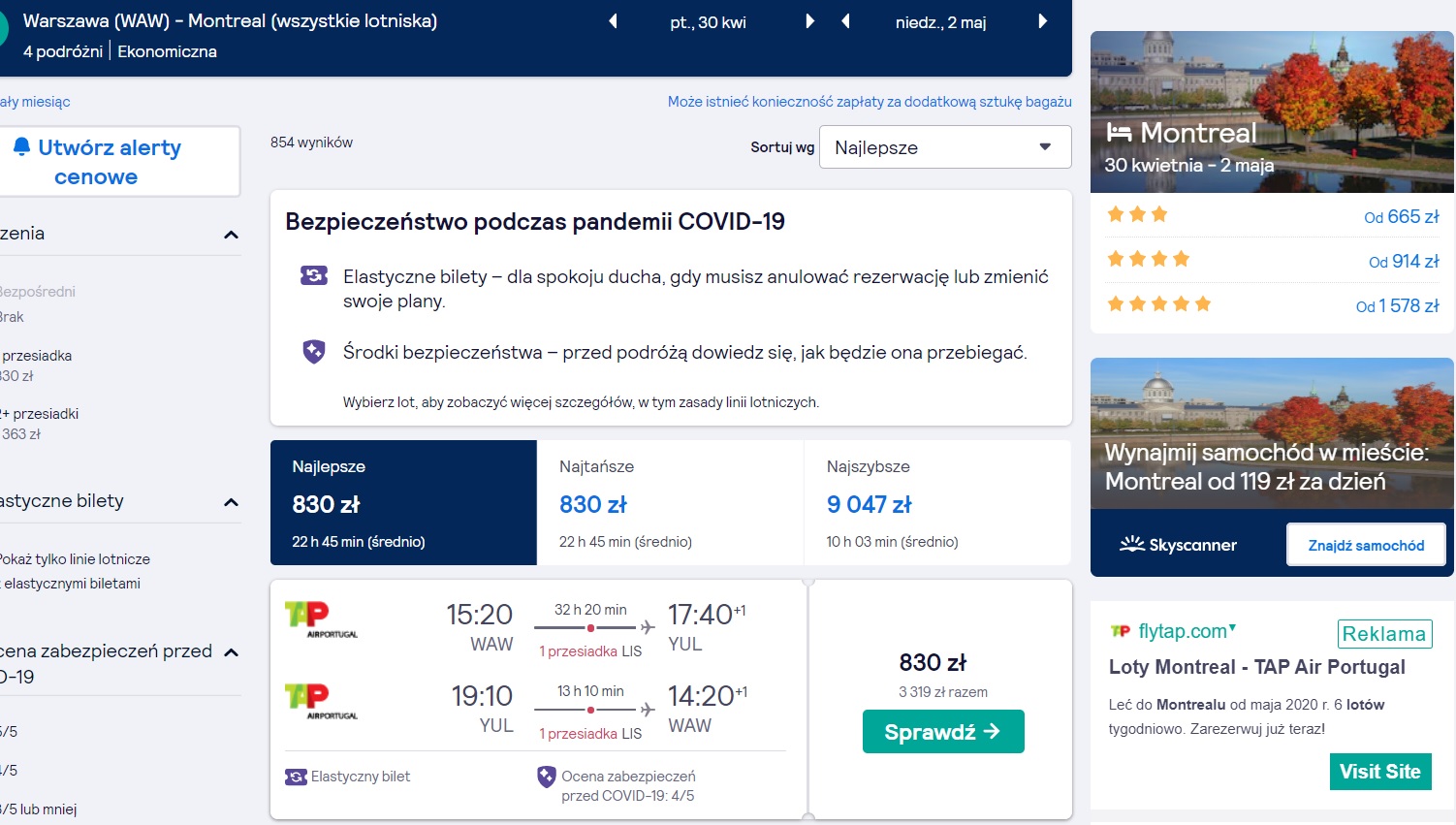The width and height of the screenshot is (1456, 825).
Task: Go to next departure date after pt., 30 kwi
Action: 809,21
